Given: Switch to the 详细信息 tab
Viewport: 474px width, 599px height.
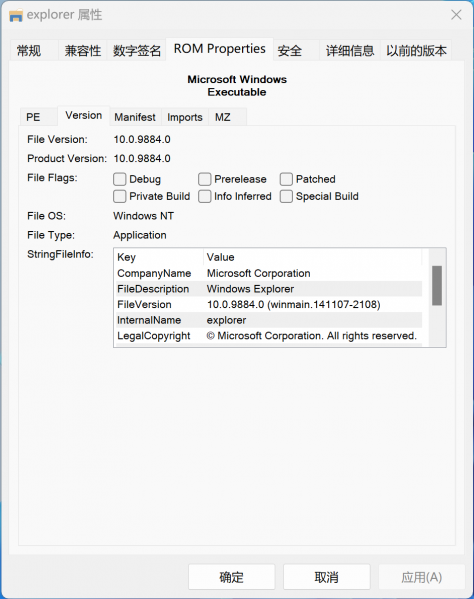Looking at the screenshot, I should click(350, 50).
